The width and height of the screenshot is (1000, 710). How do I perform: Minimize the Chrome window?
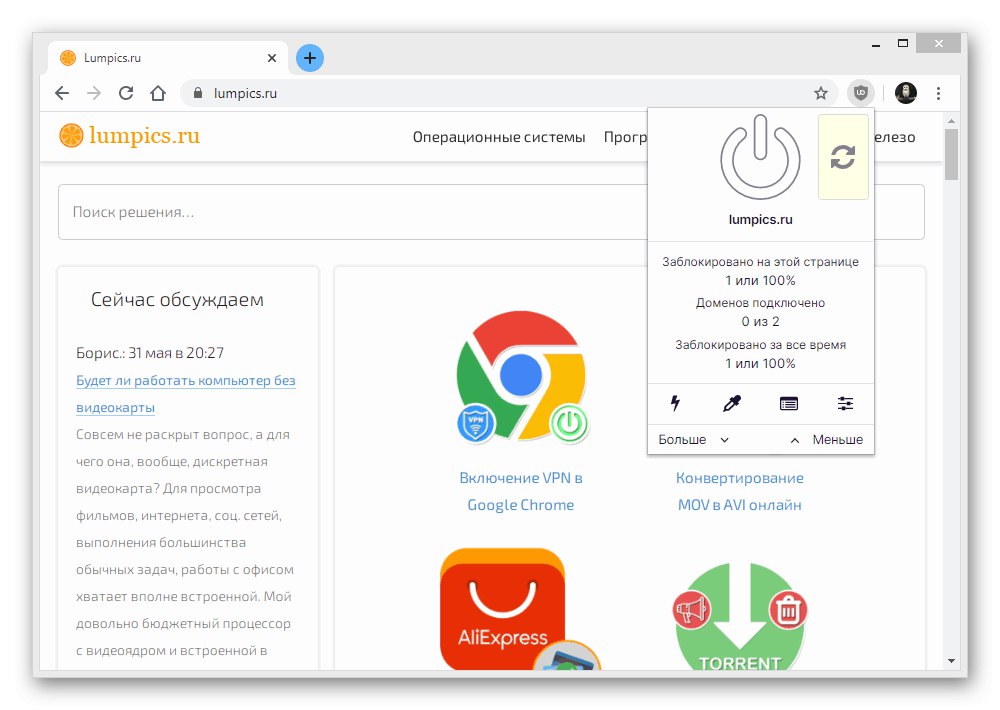click(876, 45)
